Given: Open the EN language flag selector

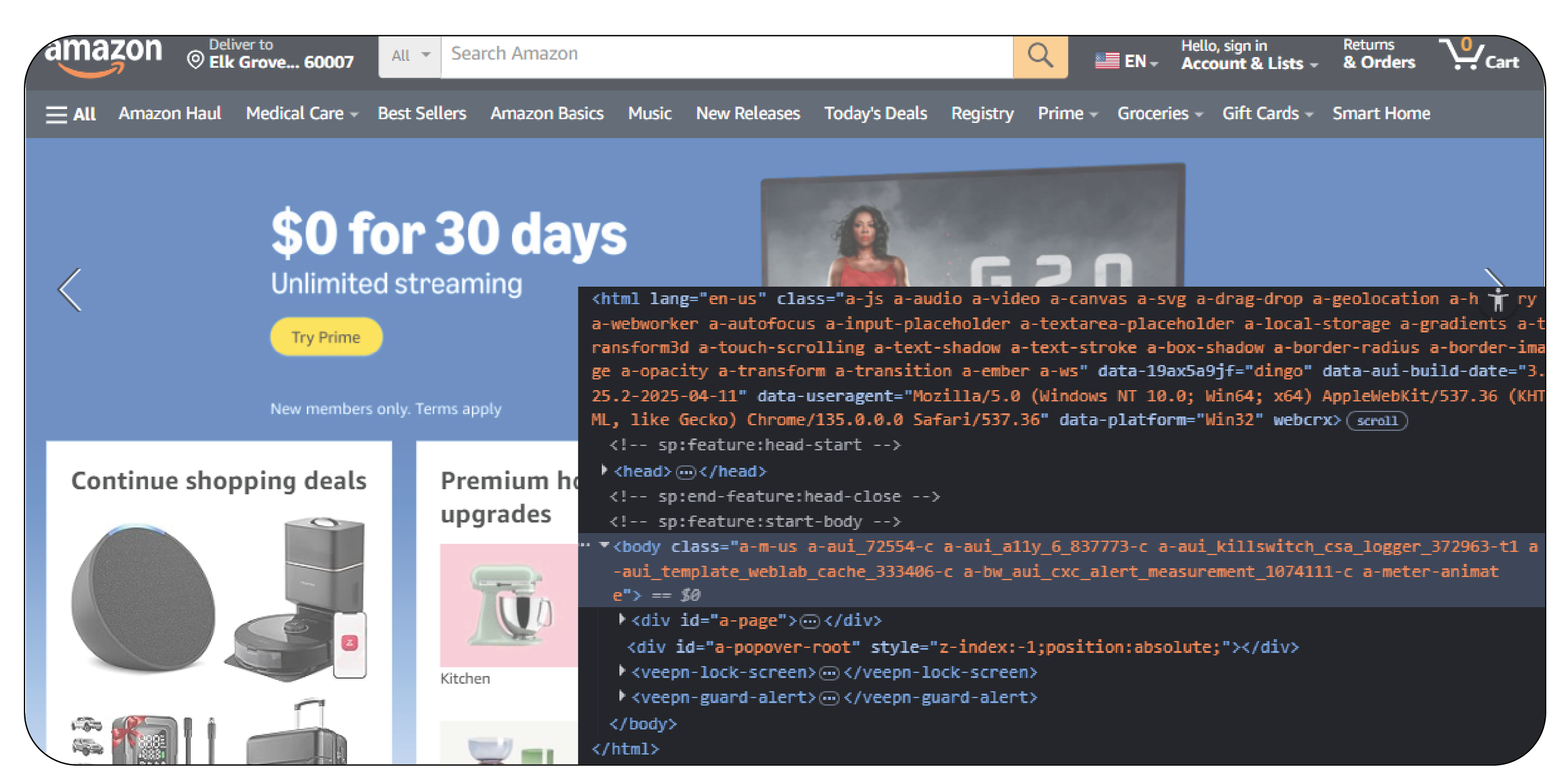Looking at the screenshot, I should [1126, 61].
